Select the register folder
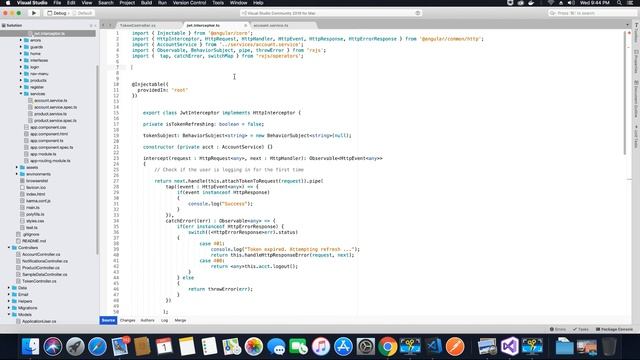Image resolution: width=640 pixels, height=360 pixels. click(x=37, y=87)
